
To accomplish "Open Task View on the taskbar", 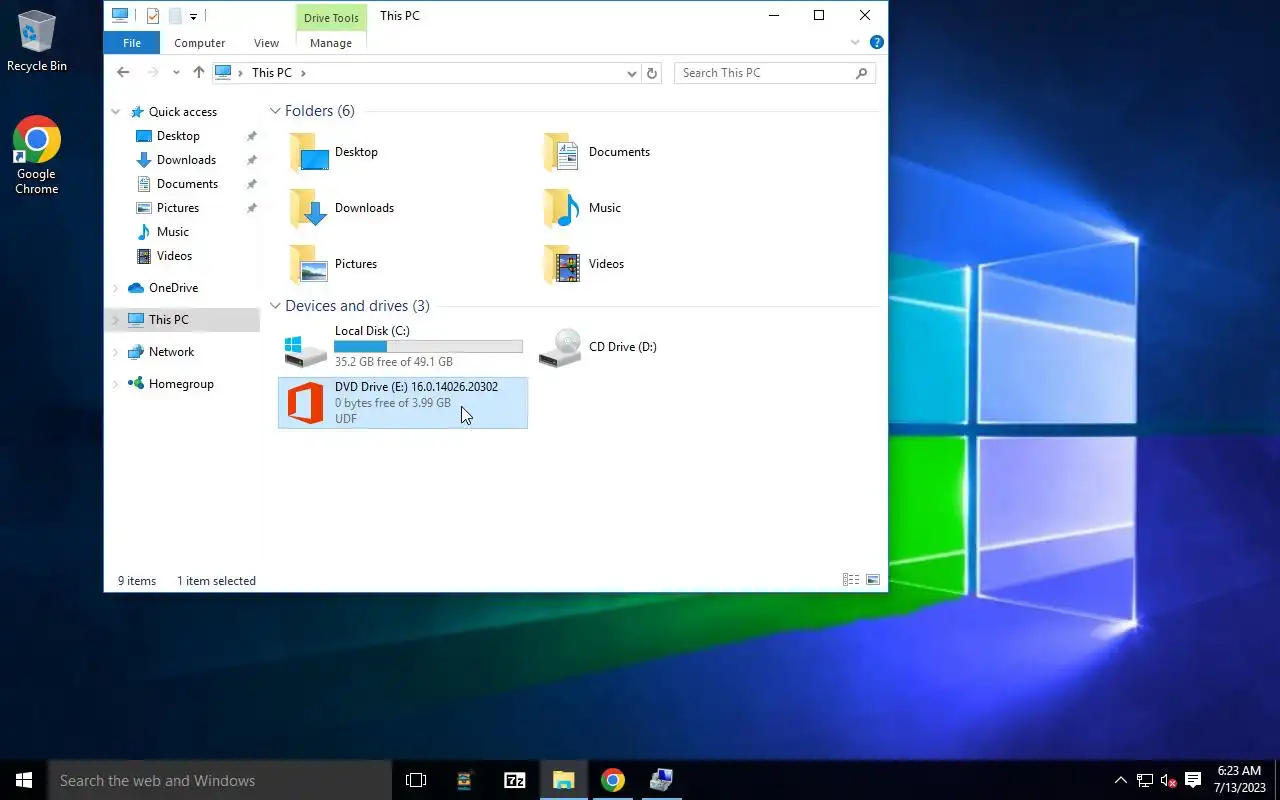I will 416,780.
